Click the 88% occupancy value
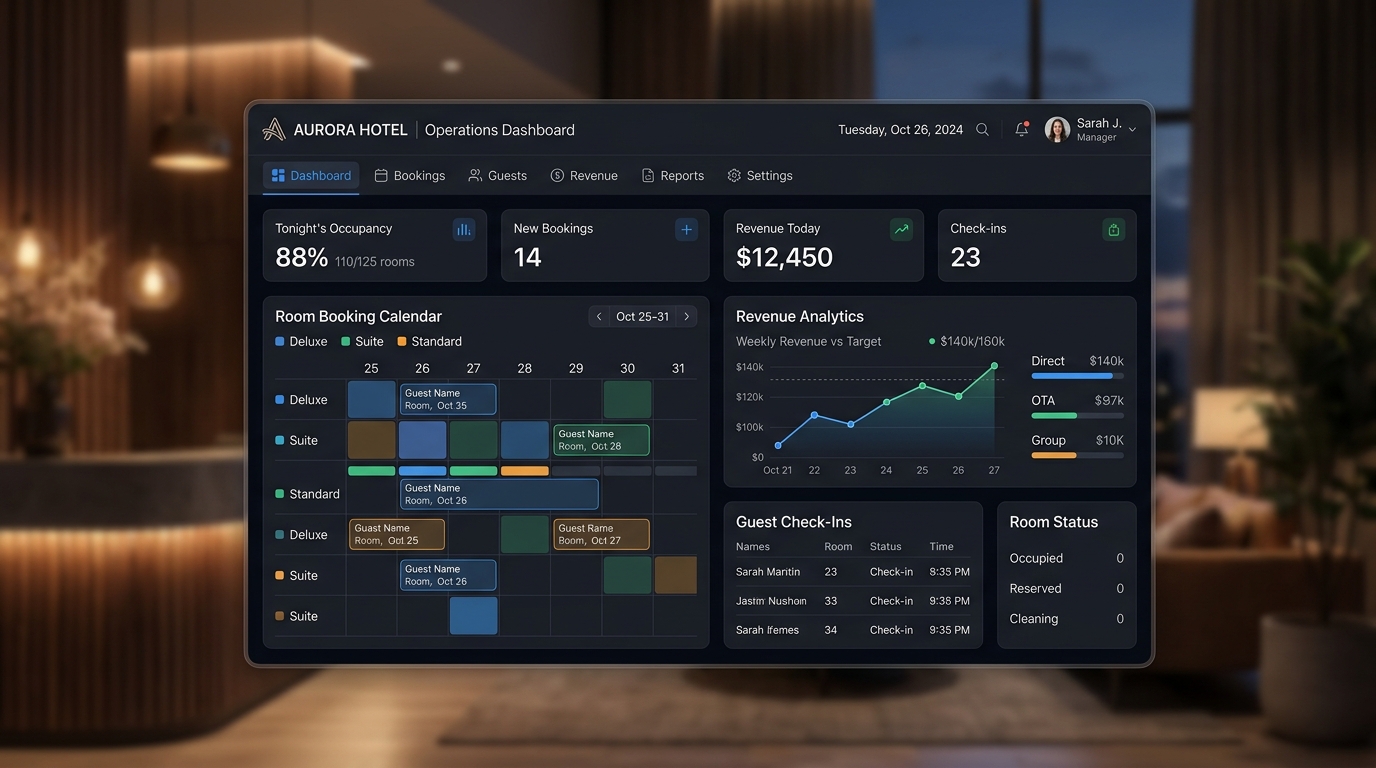The image size is (1376, 768). 302,257
